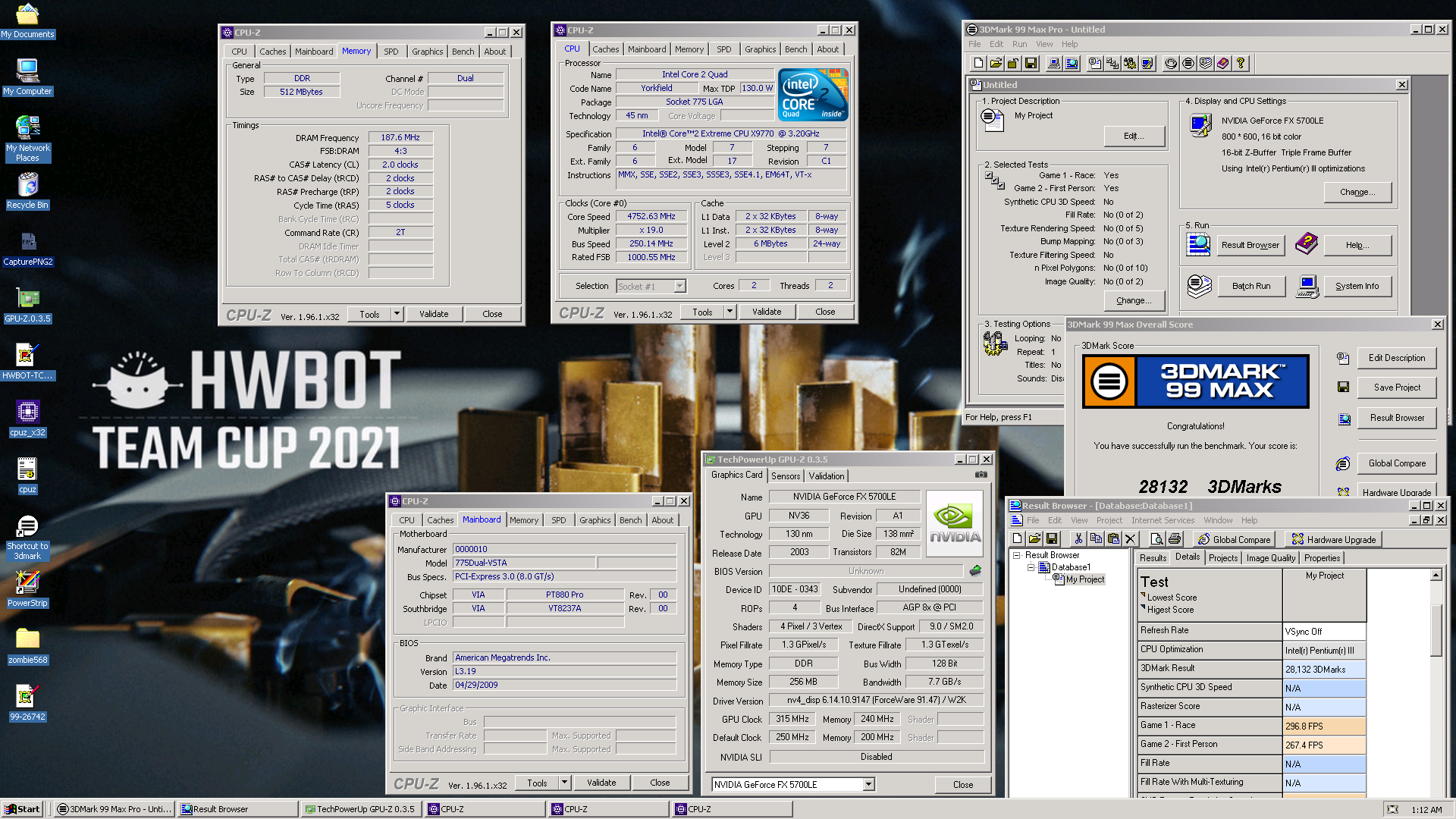The image size is (1456, 819).
Task: Select My Project item in Result Browser tree
Action: [1084, 579]
